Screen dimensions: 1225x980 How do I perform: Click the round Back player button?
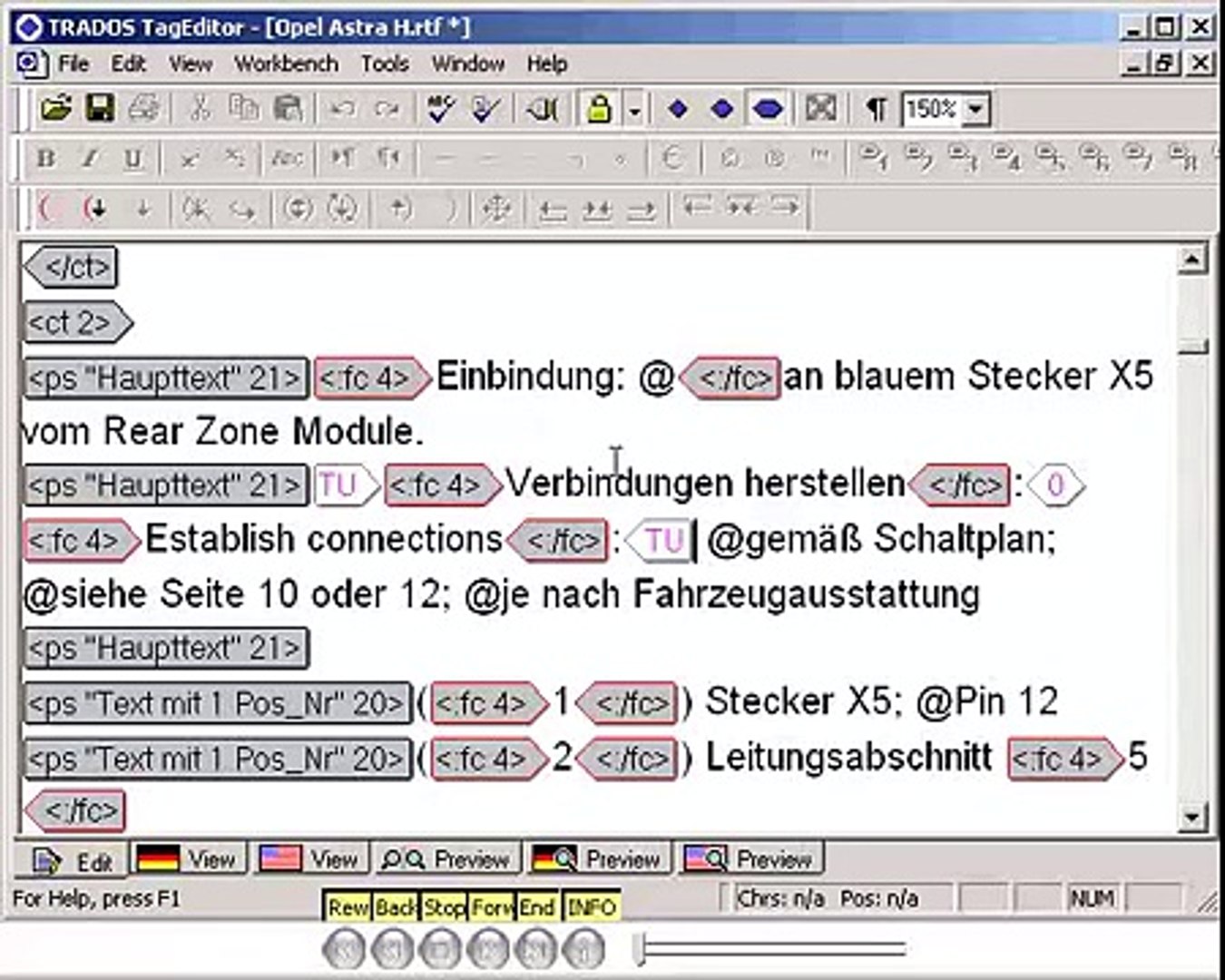click(x=393, y=950)
